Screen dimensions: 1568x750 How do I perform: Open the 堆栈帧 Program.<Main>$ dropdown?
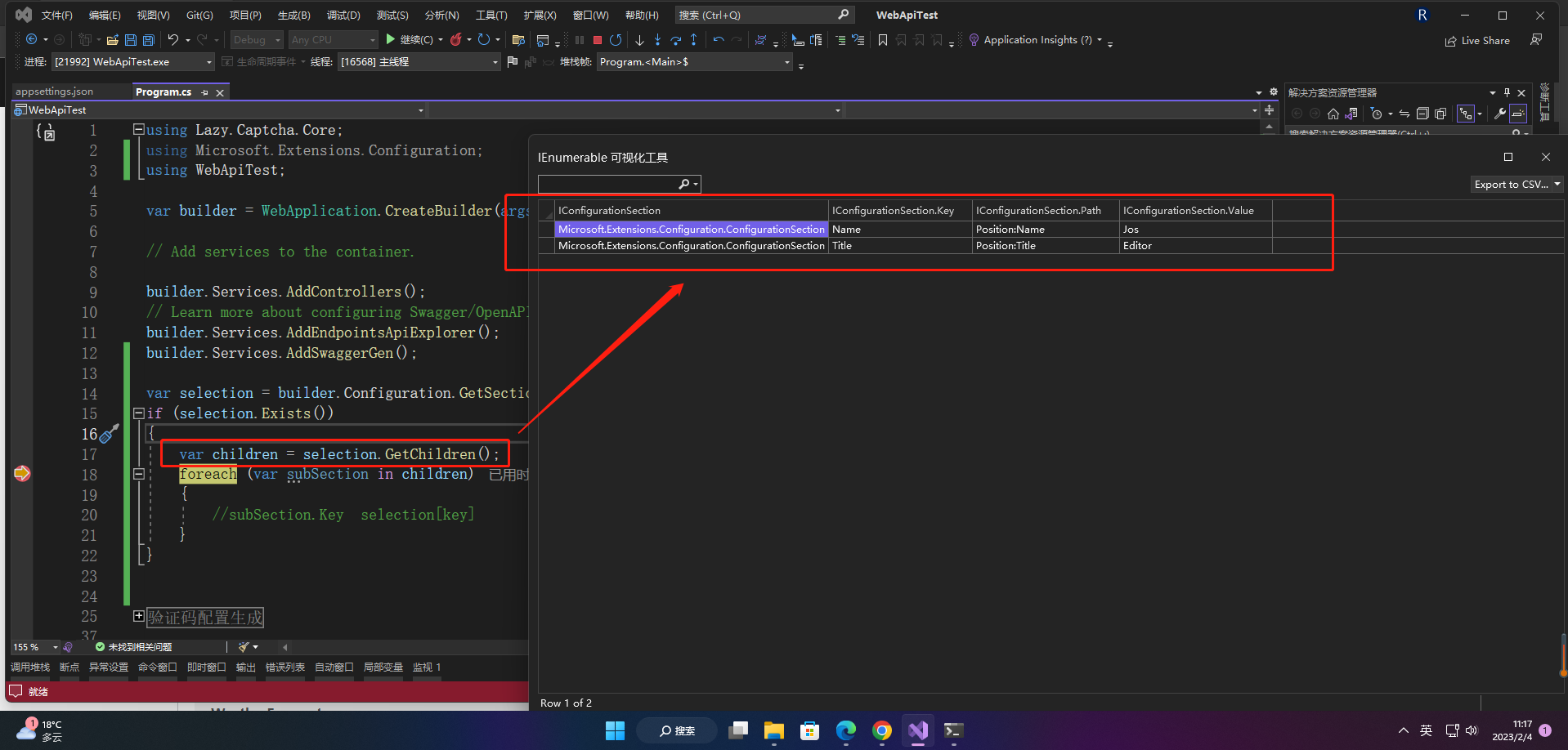tap(695, 61)
